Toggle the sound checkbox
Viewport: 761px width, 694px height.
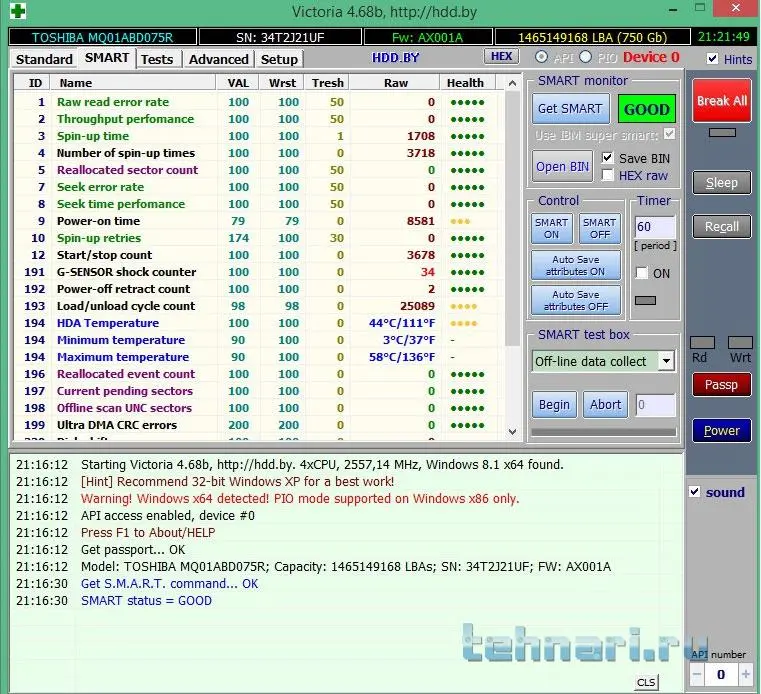pos(695,492)
